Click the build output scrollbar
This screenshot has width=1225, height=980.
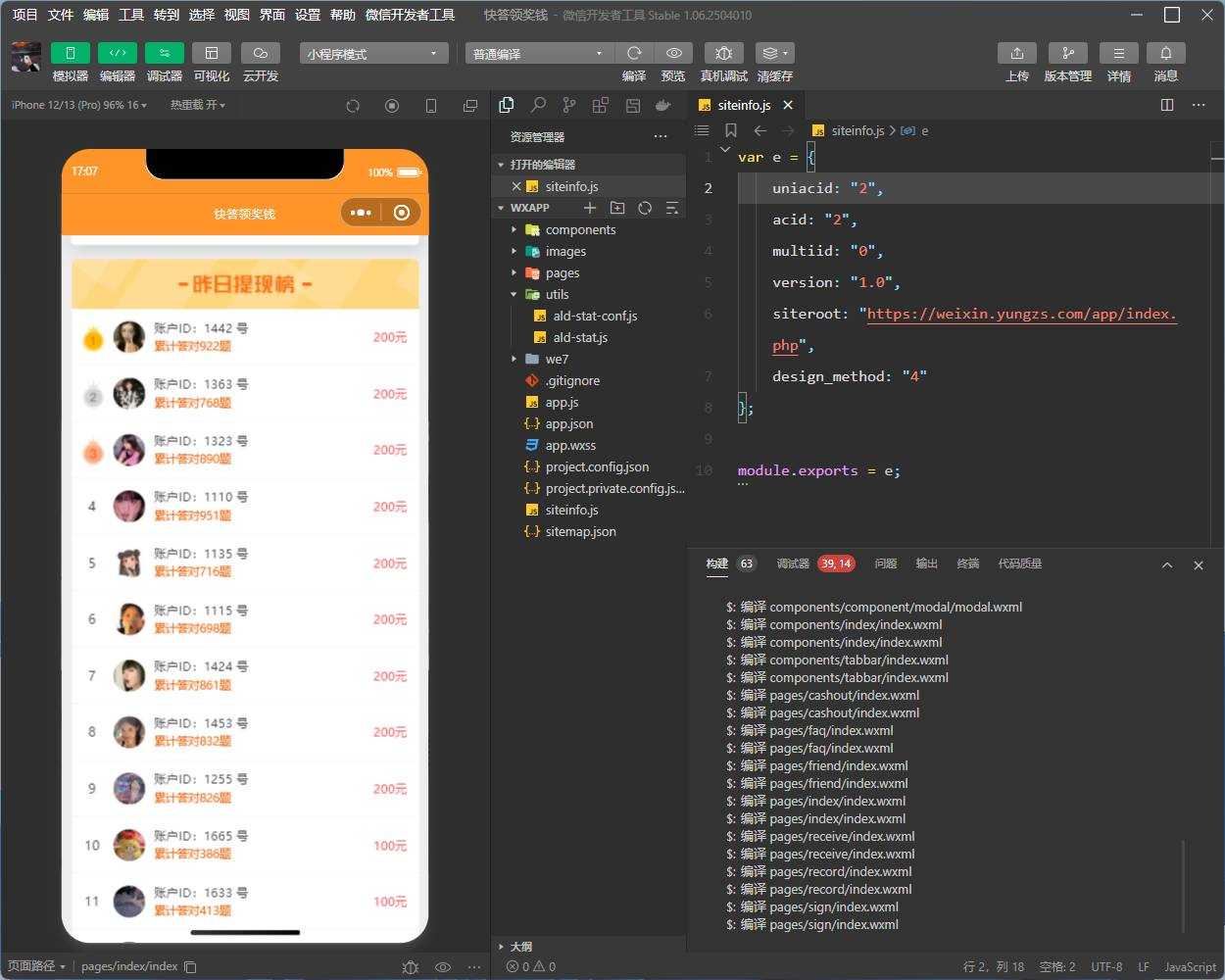tap(1184, 886)
